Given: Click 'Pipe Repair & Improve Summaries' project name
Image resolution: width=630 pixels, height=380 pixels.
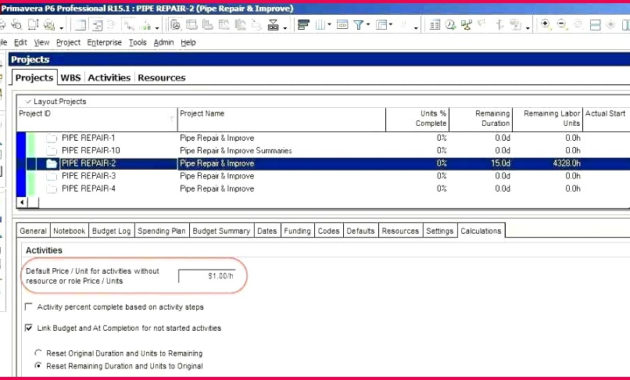Looking at the screenshot, I should [236, 151].
